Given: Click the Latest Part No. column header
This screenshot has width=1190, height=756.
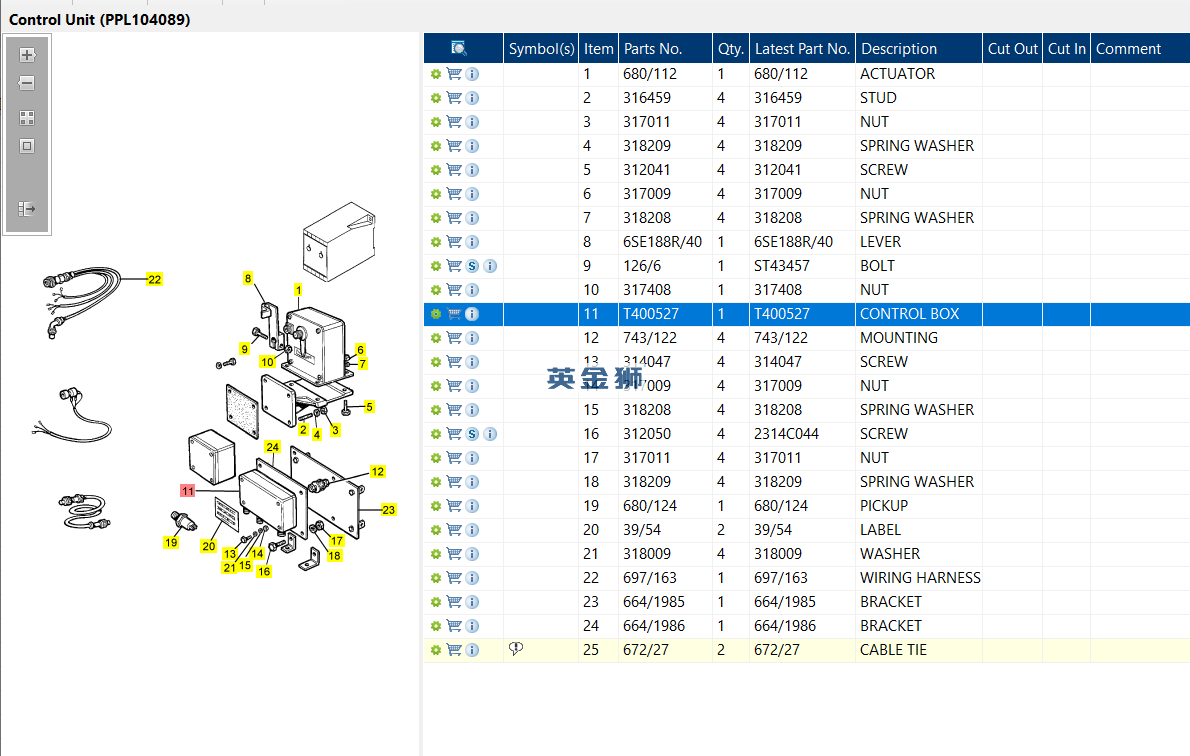Looking at the screenshot, I should (802, 48).
